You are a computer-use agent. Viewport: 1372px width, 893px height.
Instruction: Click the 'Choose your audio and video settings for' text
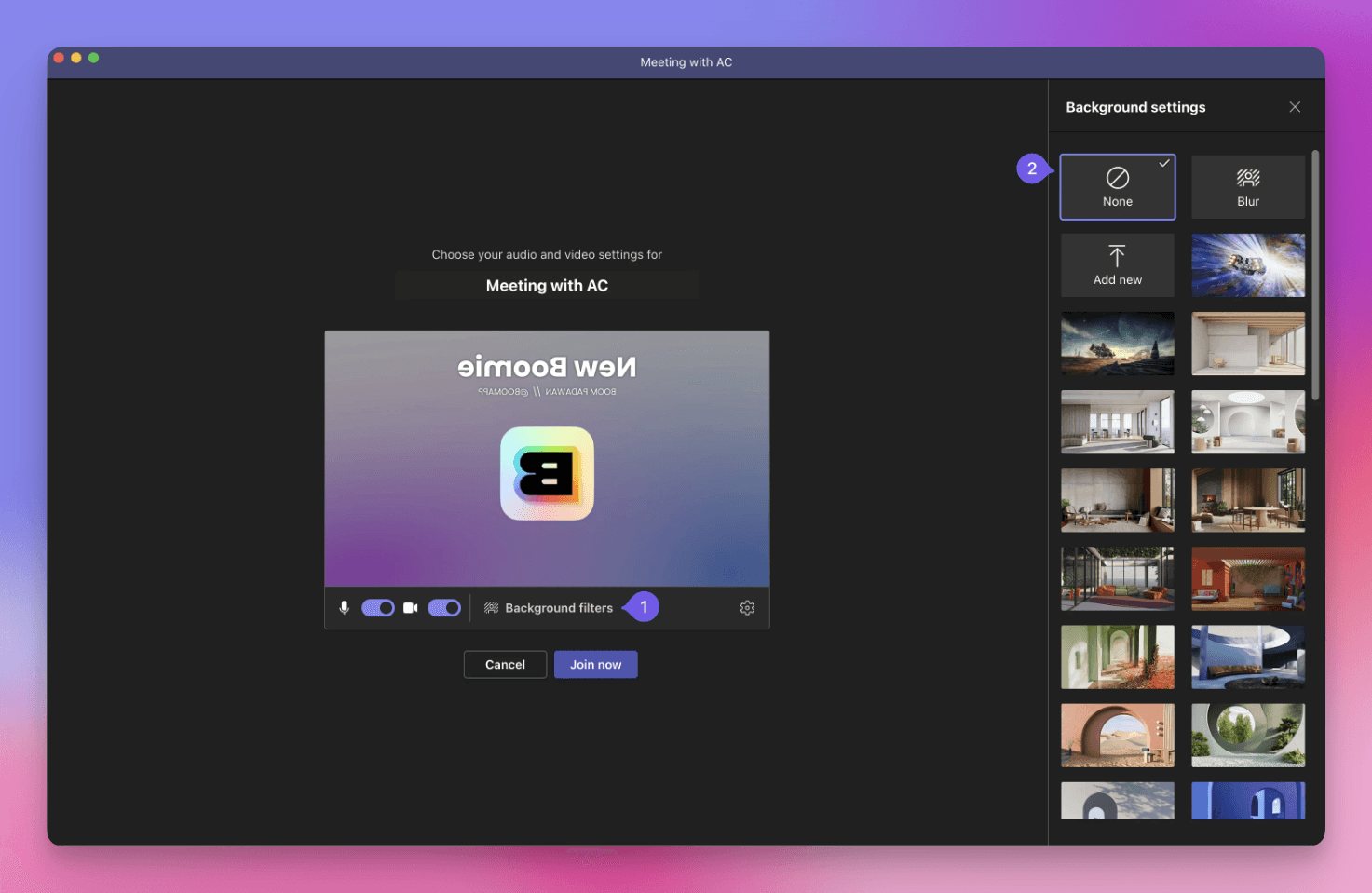[547, 254]
